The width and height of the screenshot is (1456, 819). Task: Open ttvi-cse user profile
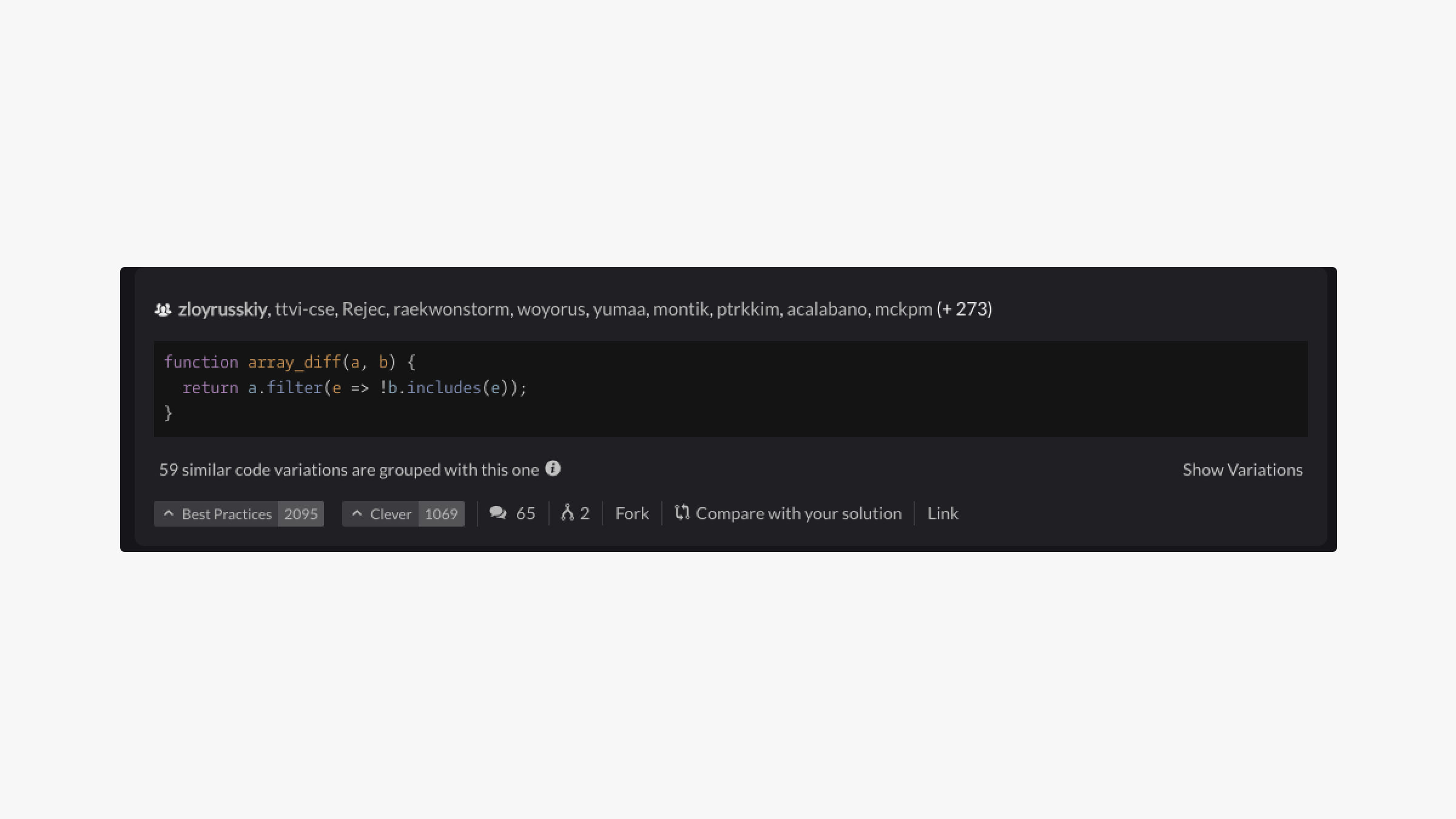pyautogui.click(x=305, y=309)
